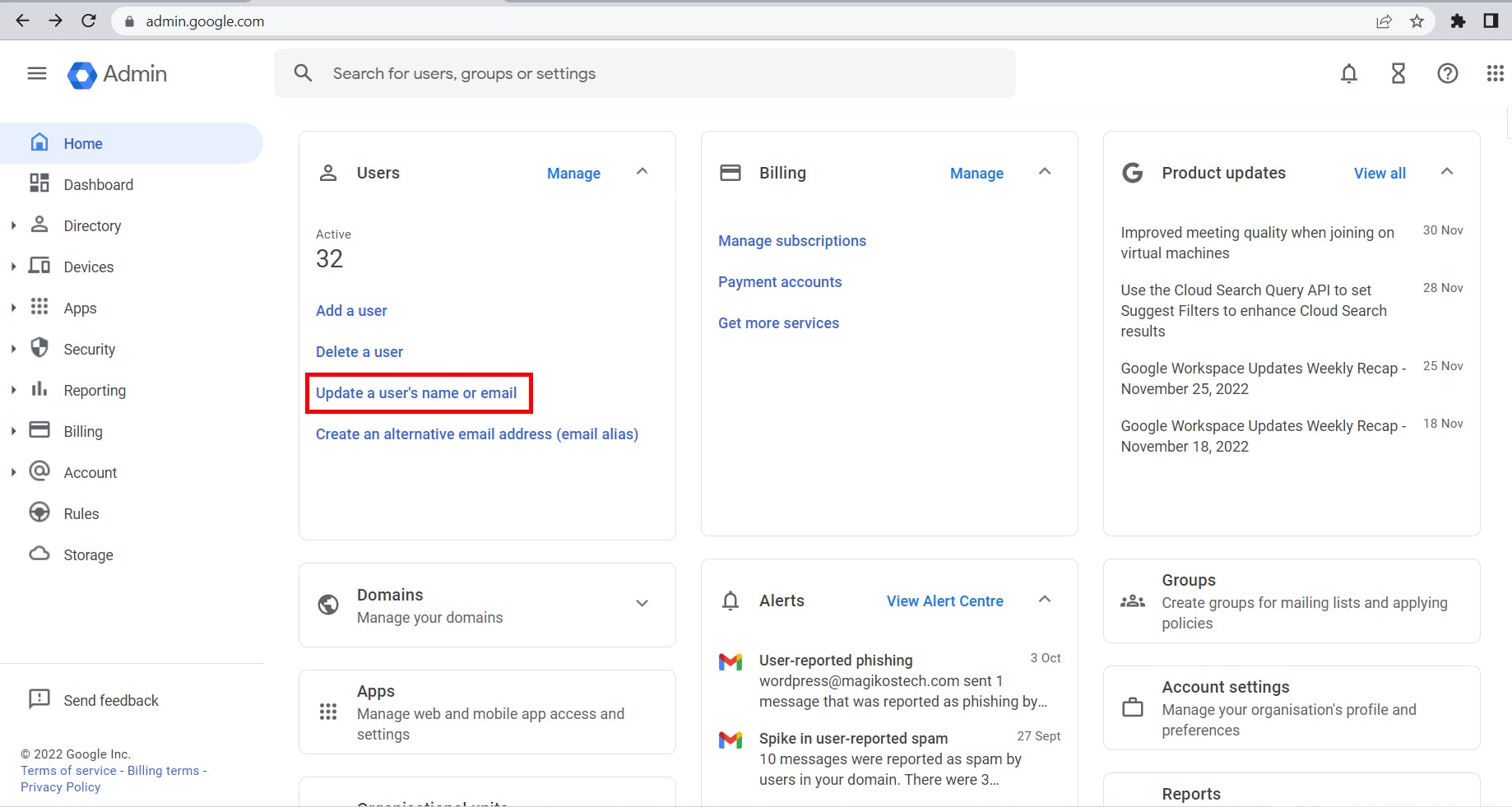Image resolution: width=1512 pixels, height=807 pixels.
Task: Click the Account settings briefcase icon
Action: (x=1133, y=707)
